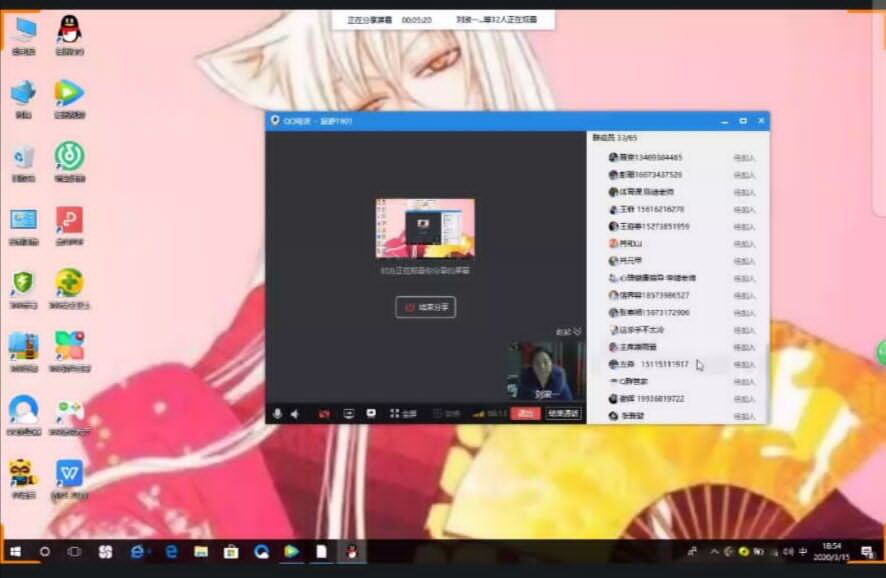Open the blue cloud browser desktop shortcut

click(24, 415)
